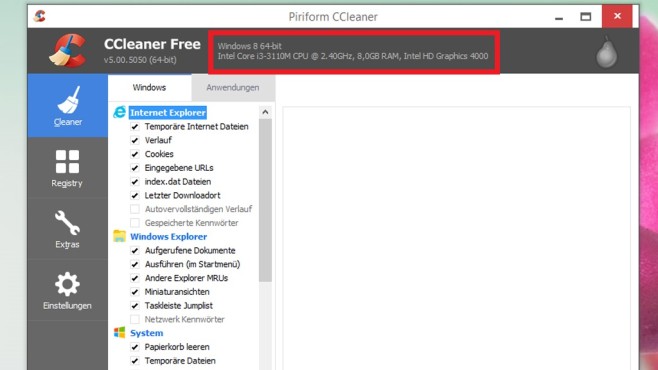
Task: Uncheck Temporäre Dateien checkbox
Action: pyautogui.click(x=135, y=361)
